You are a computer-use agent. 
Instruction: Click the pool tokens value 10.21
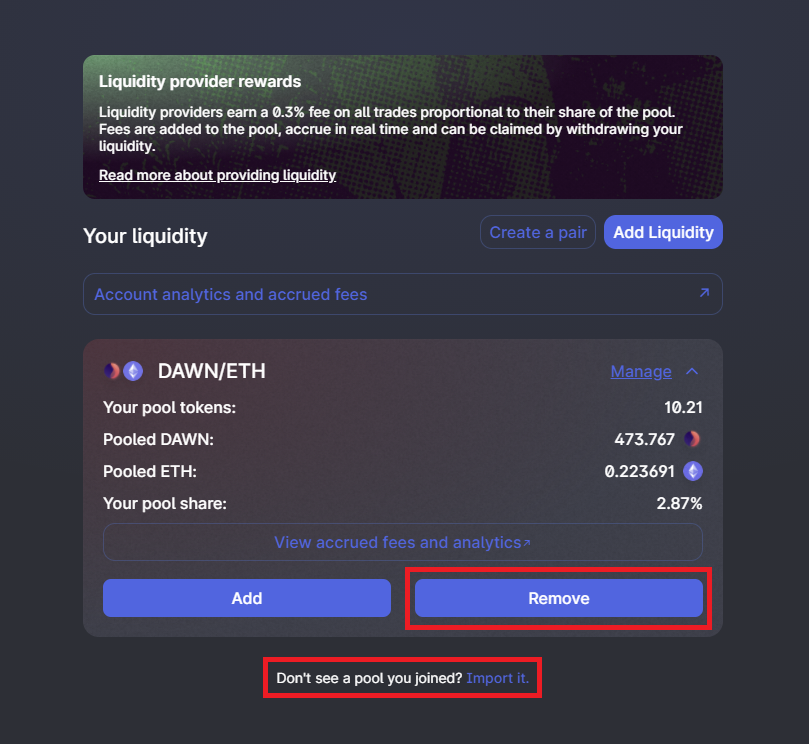pos(683,408)
